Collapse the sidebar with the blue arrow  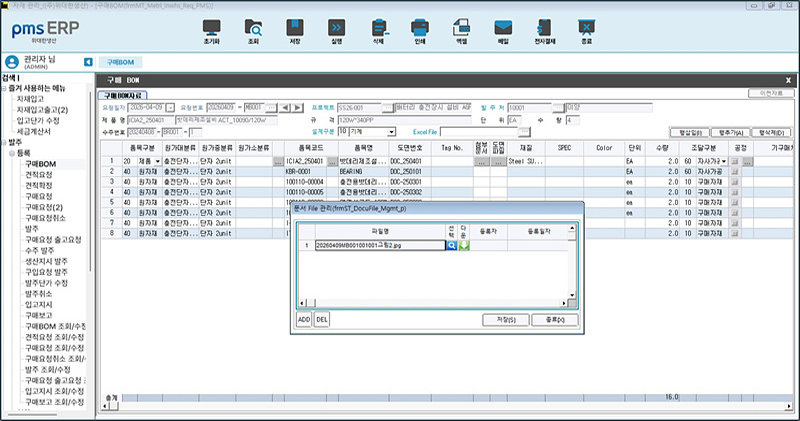click(x=88, y=62)
